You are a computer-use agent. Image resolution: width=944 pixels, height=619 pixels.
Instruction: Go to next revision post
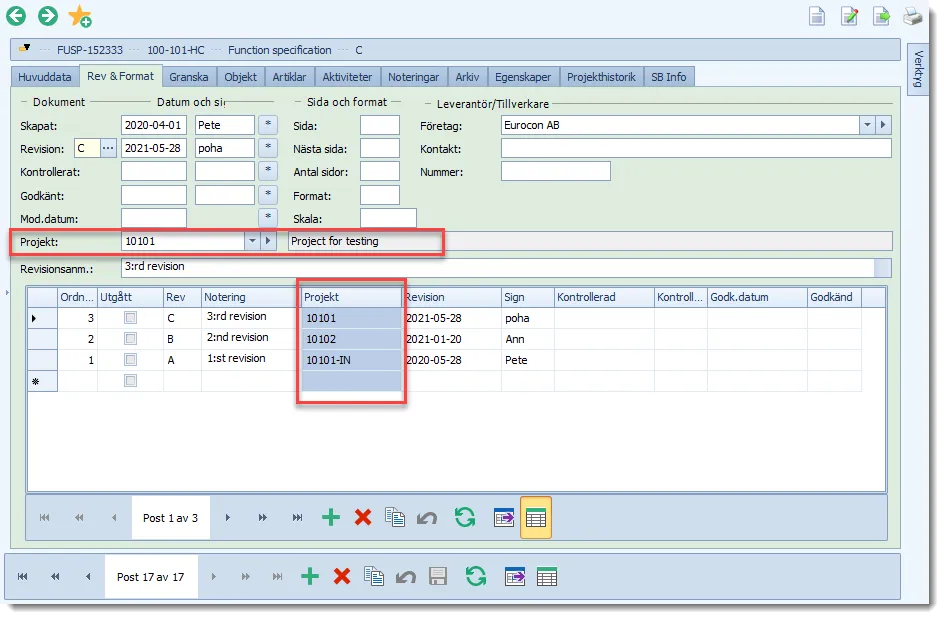pyautogui.click(x=228, y=518)
